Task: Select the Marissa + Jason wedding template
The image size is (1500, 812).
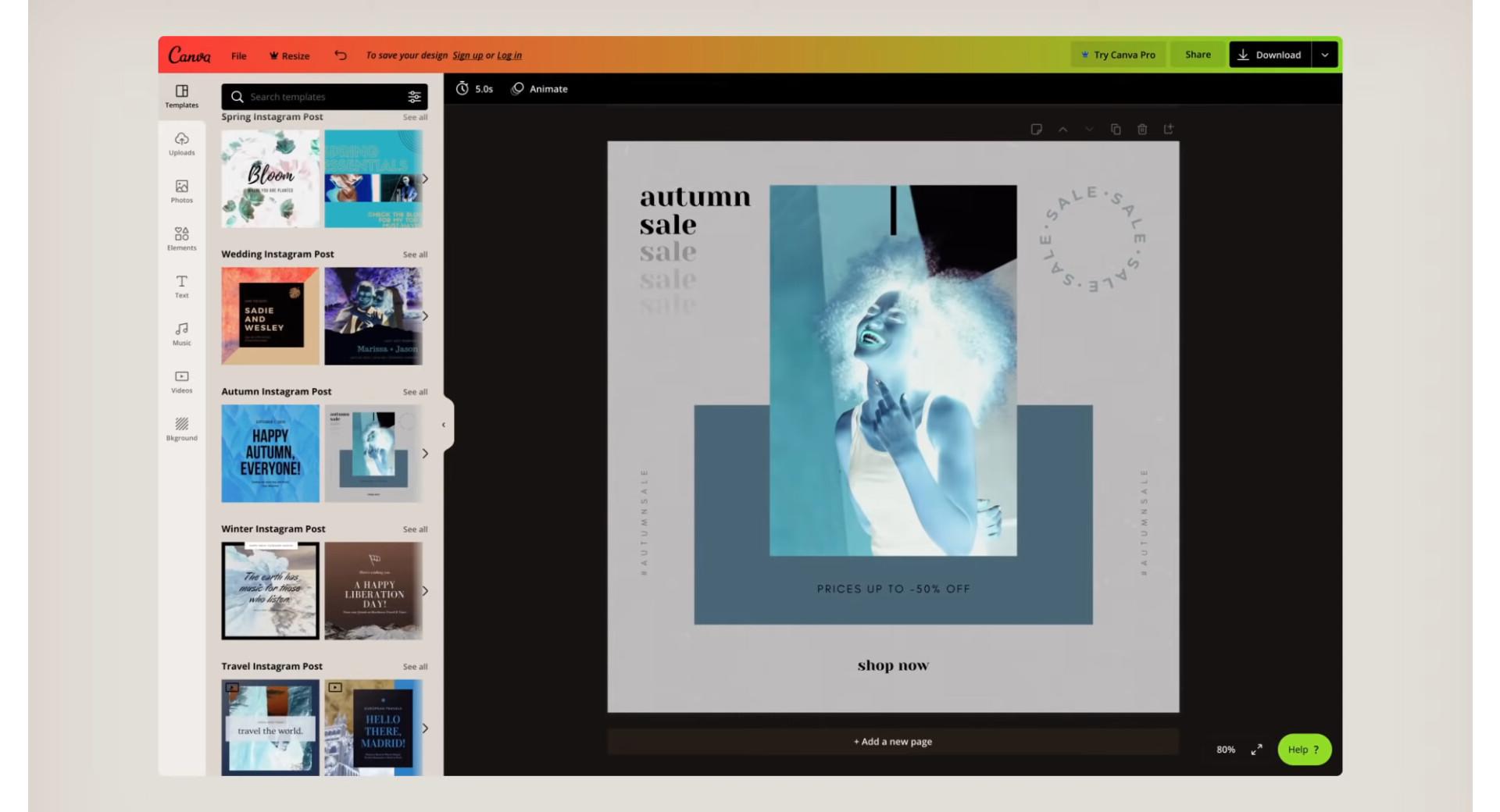Action: (x=373, y=316)
